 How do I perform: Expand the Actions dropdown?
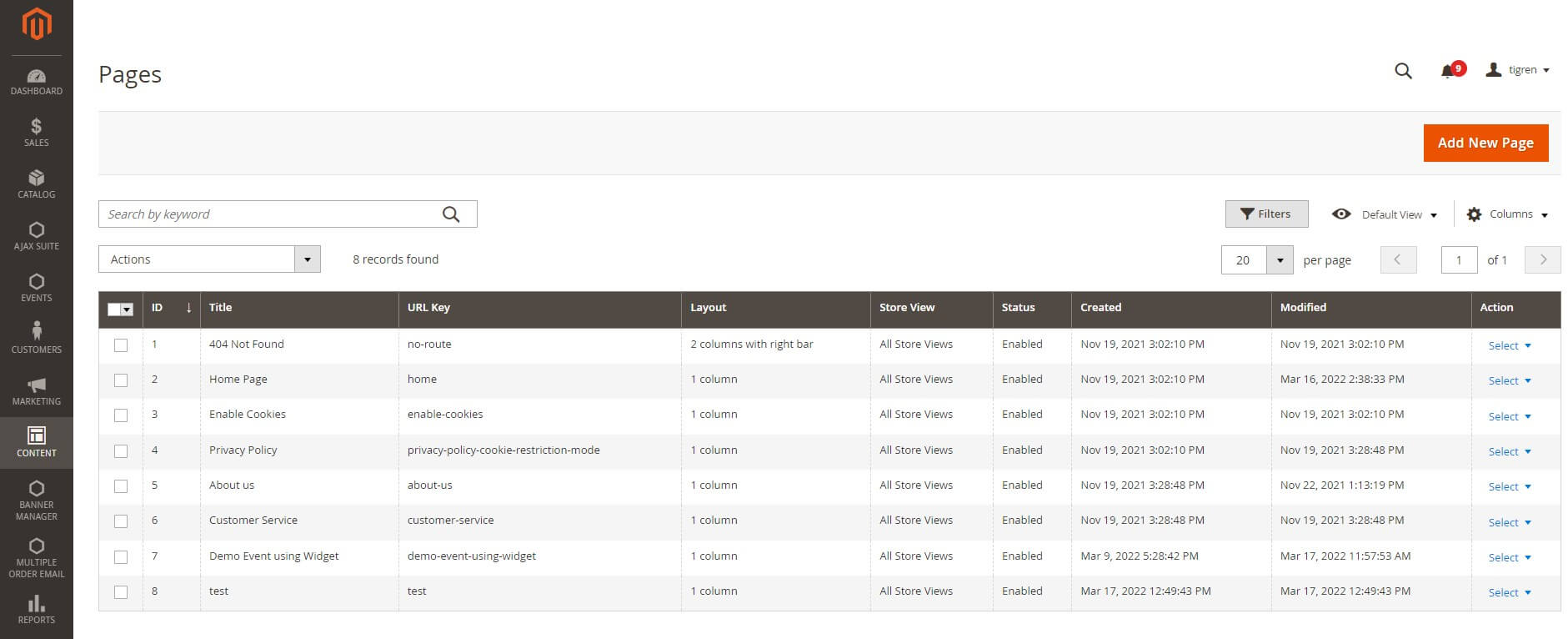[x=209, y=259]
